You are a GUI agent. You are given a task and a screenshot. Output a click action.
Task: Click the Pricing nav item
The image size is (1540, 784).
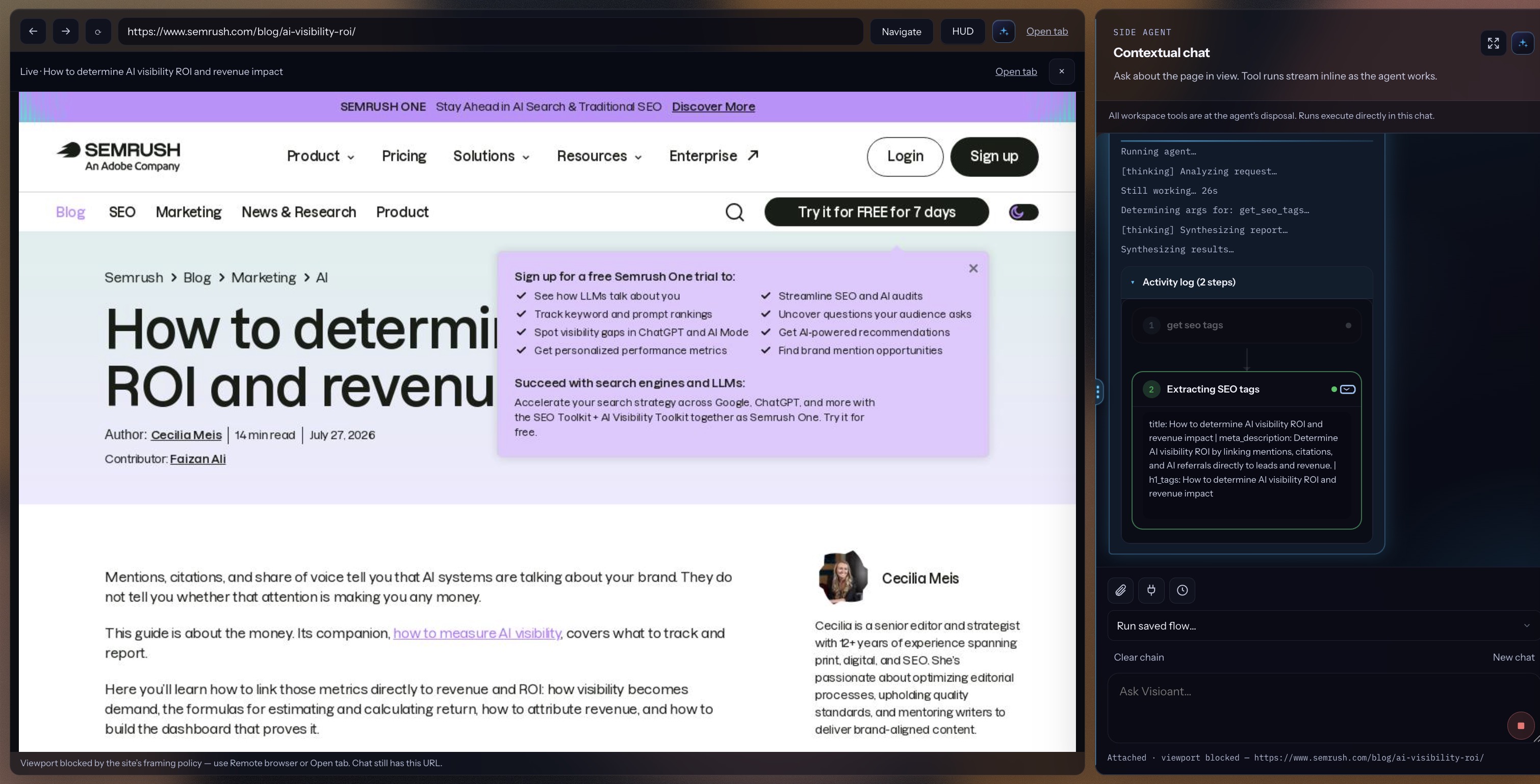tap(403, 156)
